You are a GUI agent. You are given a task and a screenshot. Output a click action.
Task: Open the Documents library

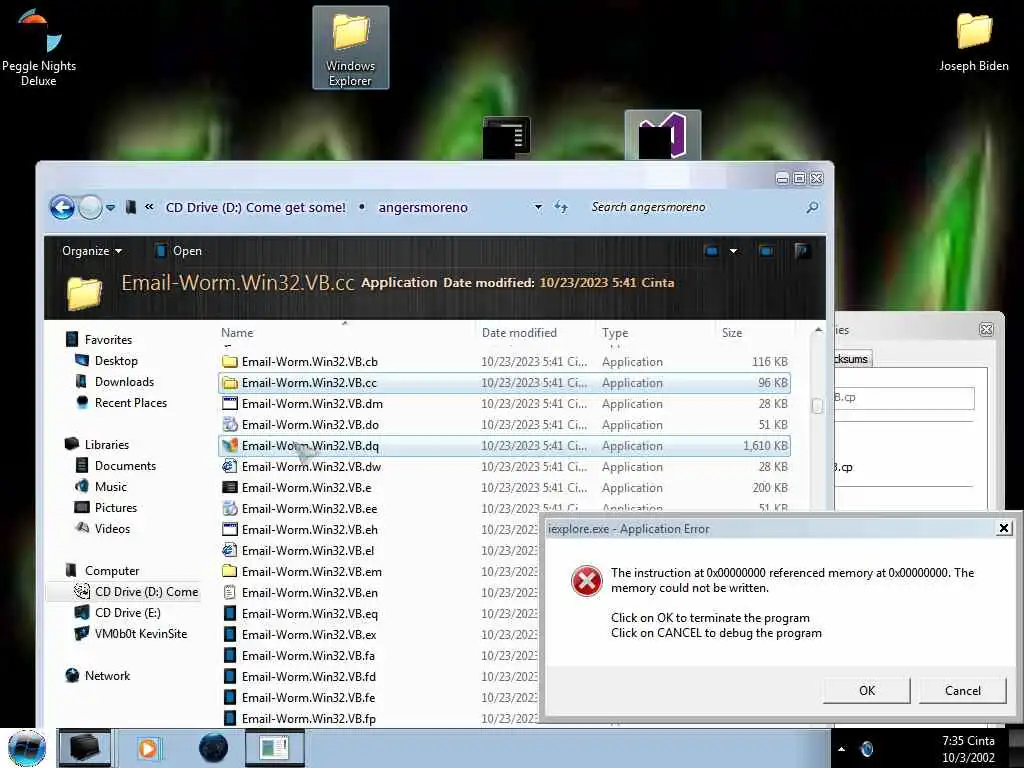click(x=116, y=466)
